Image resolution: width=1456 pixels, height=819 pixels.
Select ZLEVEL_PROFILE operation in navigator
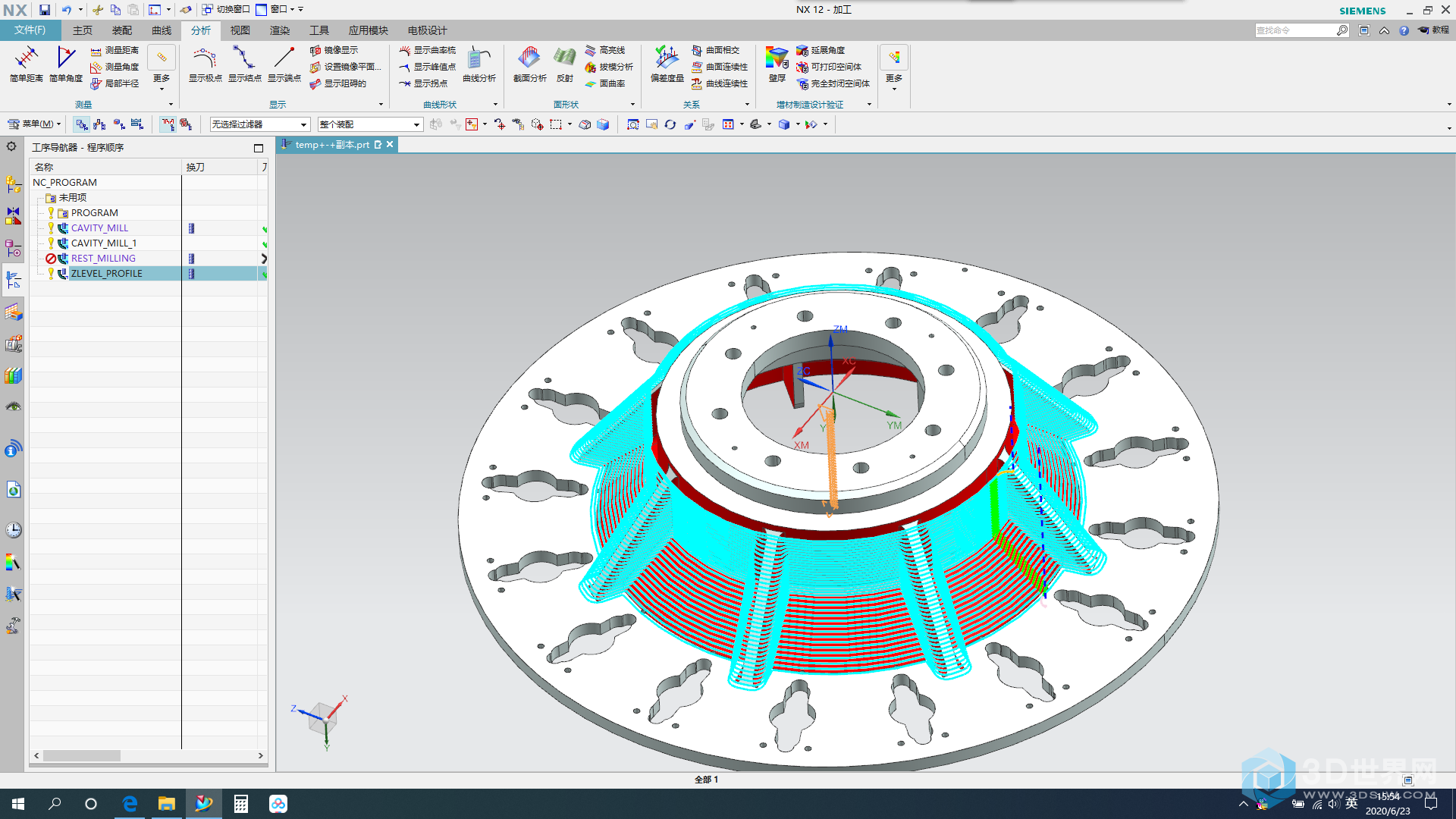pyautogui.click(x=106, y=273)
